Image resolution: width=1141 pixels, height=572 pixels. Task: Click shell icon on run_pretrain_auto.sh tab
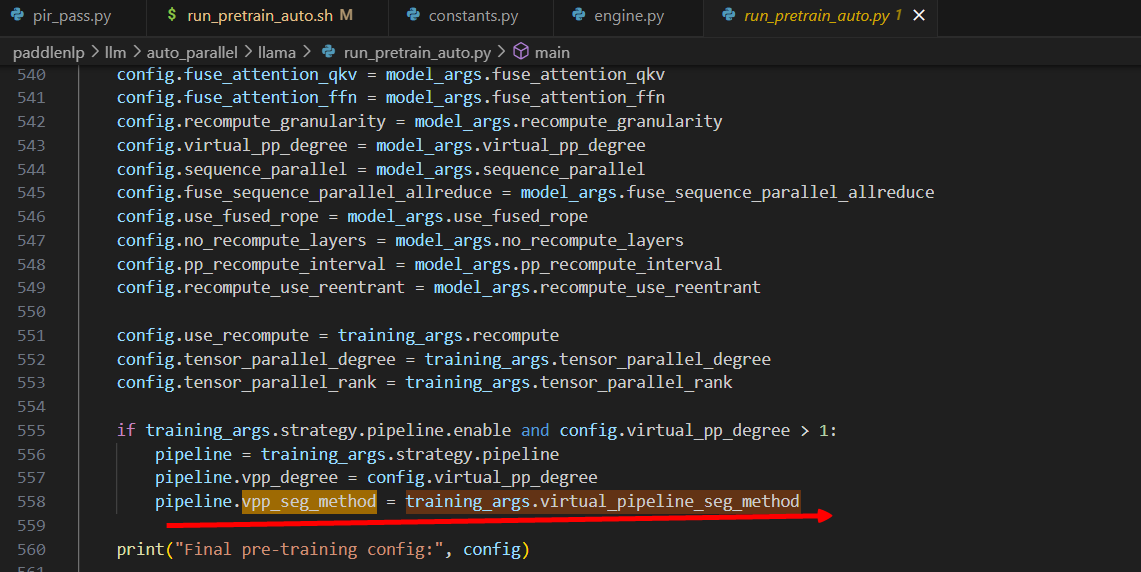pyautogui.click(x=172, y=15)
